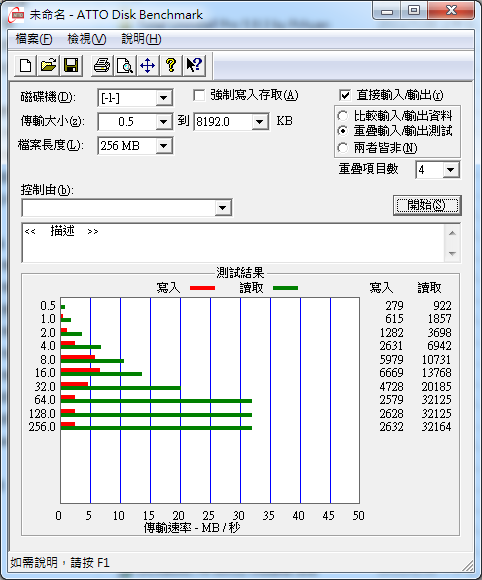Click the red 寫入 legend swatch

pyautogui.click(x=202, y=288)
